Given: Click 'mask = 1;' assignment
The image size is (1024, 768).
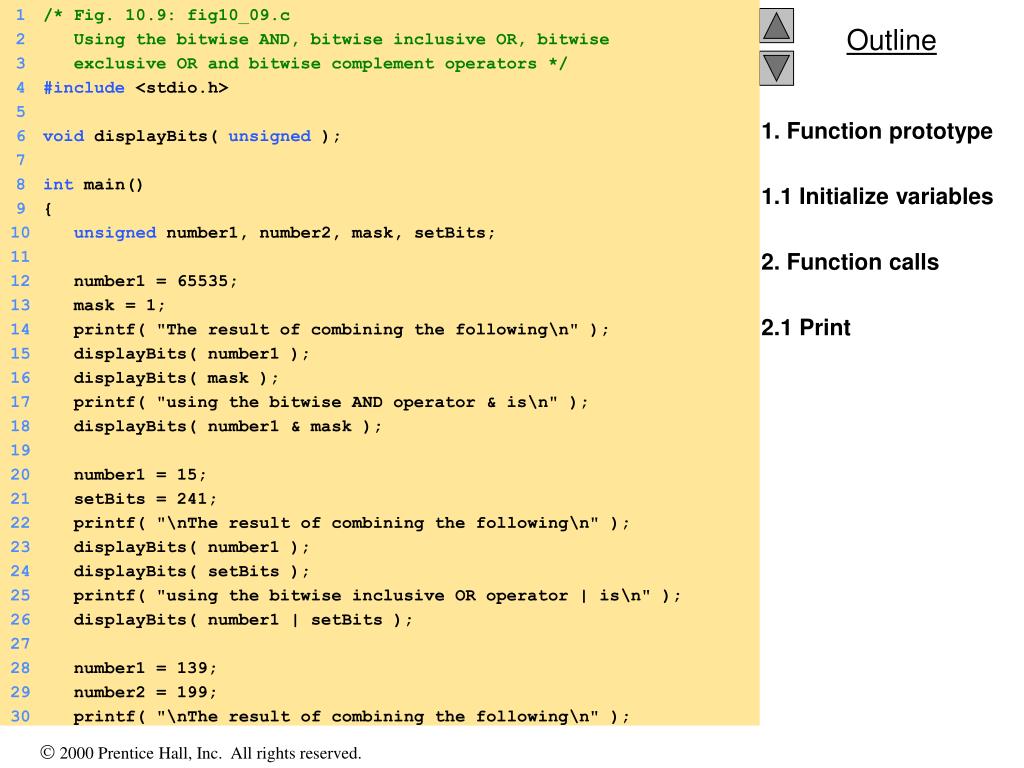Looking at the screenshot, I should [119, 305].
